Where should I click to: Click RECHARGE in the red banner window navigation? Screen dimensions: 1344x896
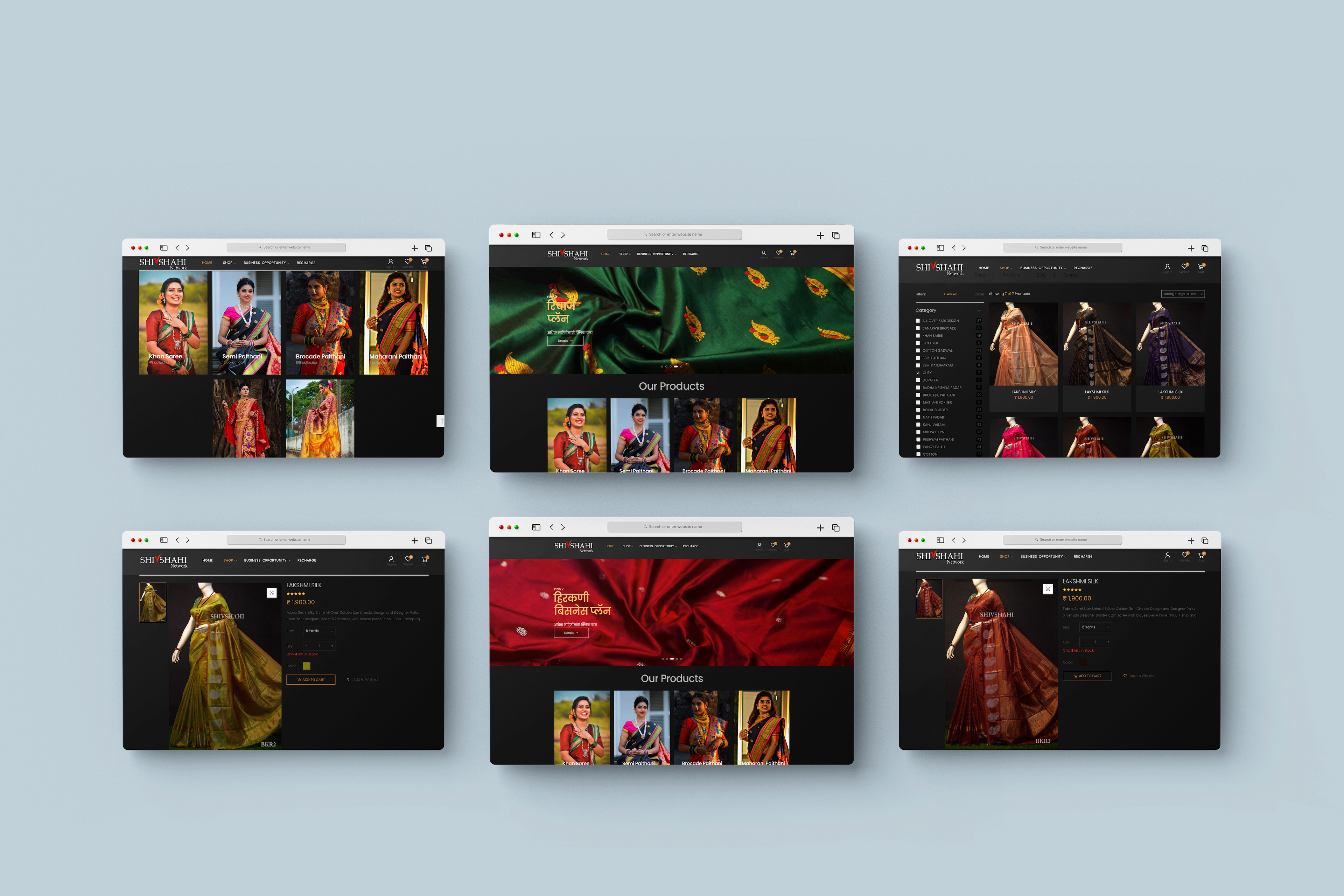[690, 546]
